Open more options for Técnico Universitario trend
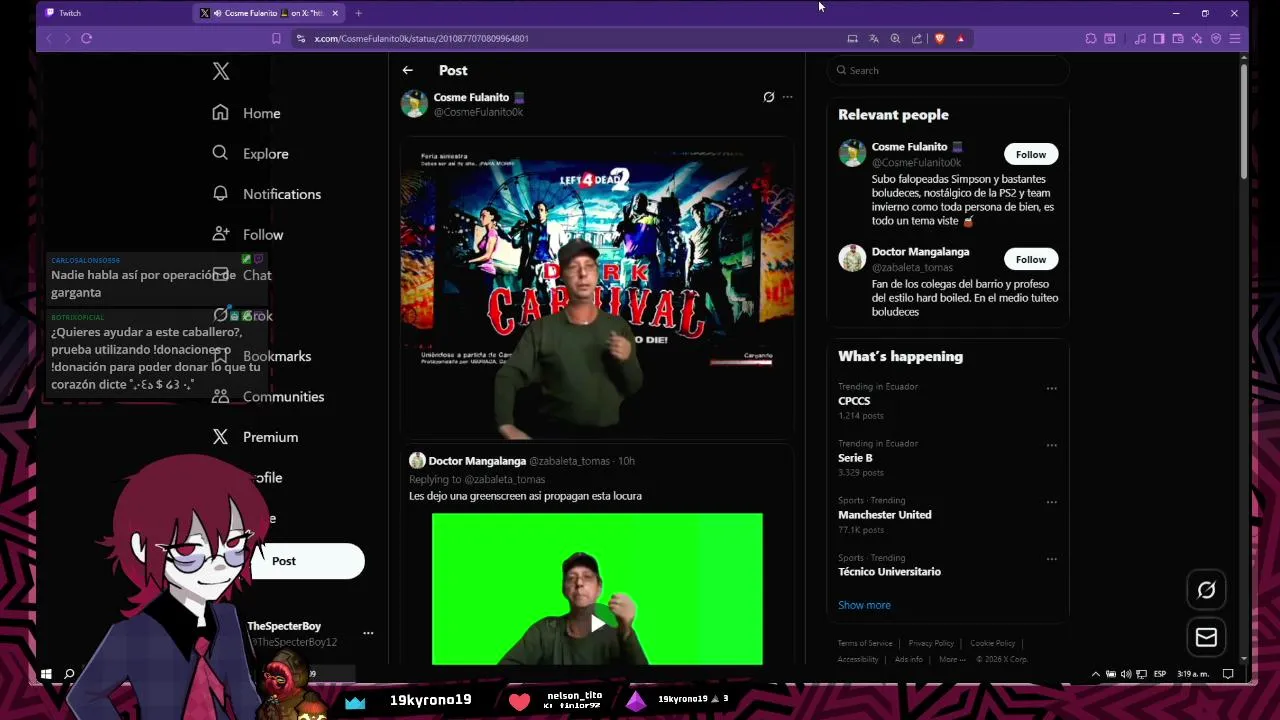1280x720 pixels. point(1051,559)
